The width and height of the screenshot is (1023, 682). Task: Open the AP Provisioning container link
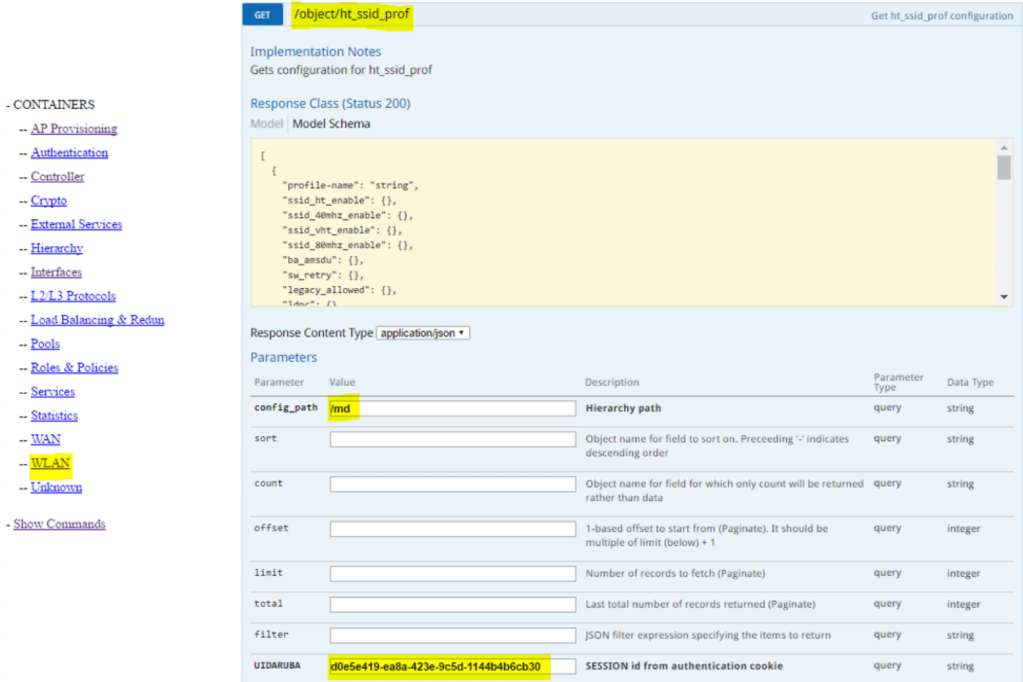click(x=73, y=129)
